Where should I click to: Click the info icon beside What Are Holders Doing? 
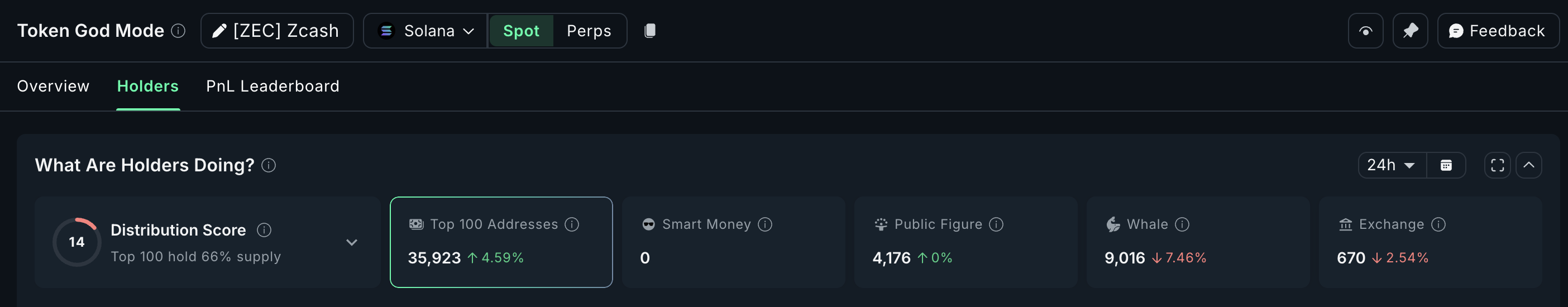pyautogui.click(x=269, y=165)
